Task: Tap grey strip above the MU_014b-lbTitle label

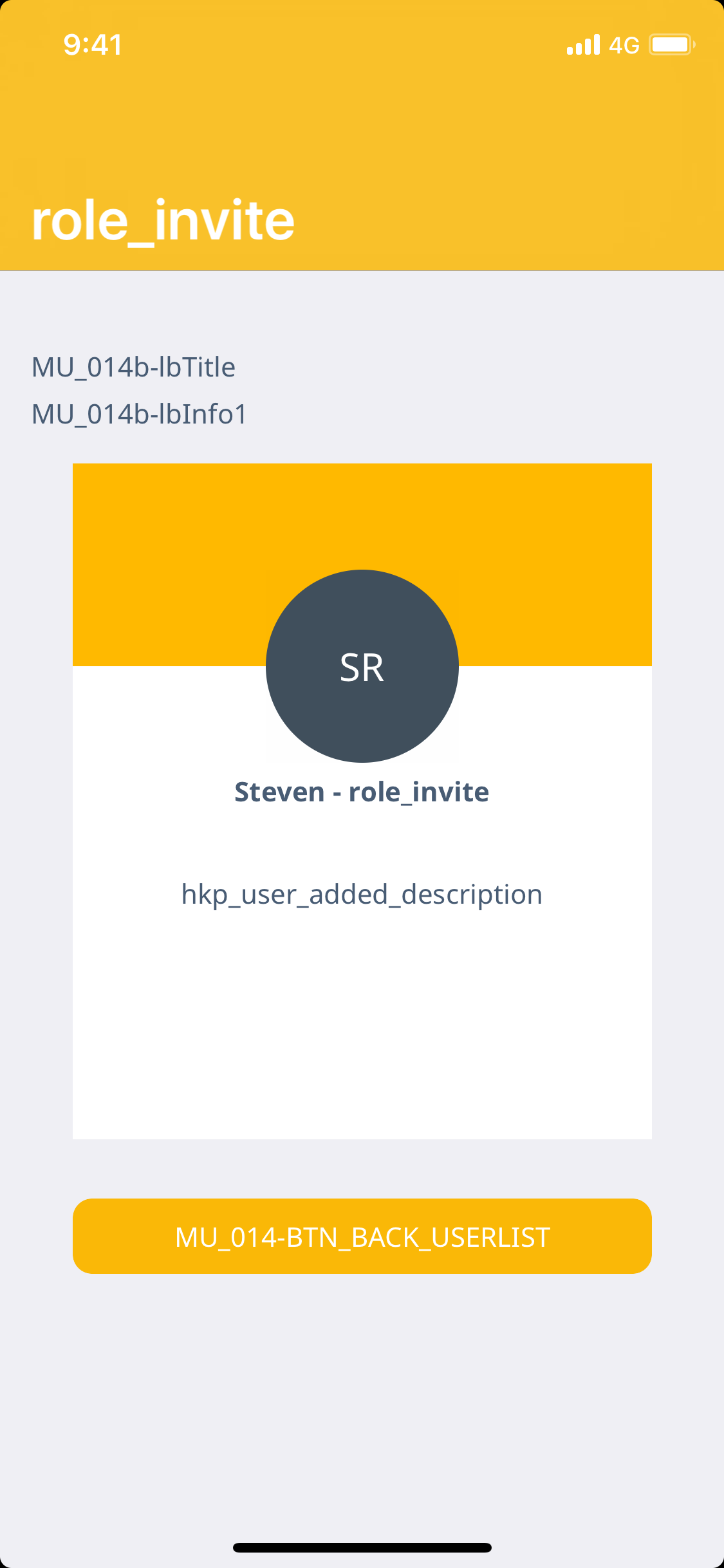Action: [362, 309]
